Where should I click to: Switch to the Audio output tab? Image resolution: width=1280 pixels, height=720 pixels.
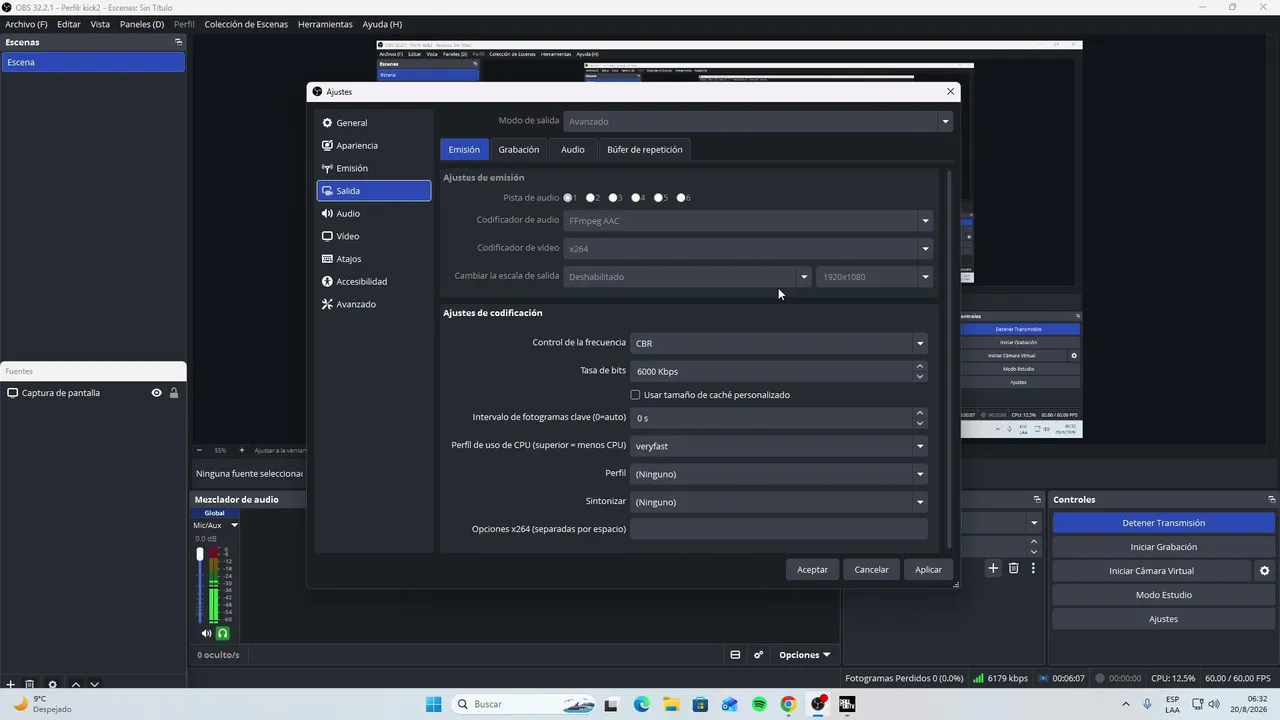pos(573,150)
